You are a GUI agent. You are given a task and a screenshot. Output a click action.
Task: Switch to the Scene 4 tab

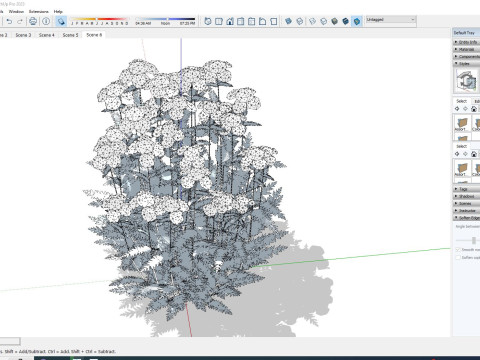(46, 35)
